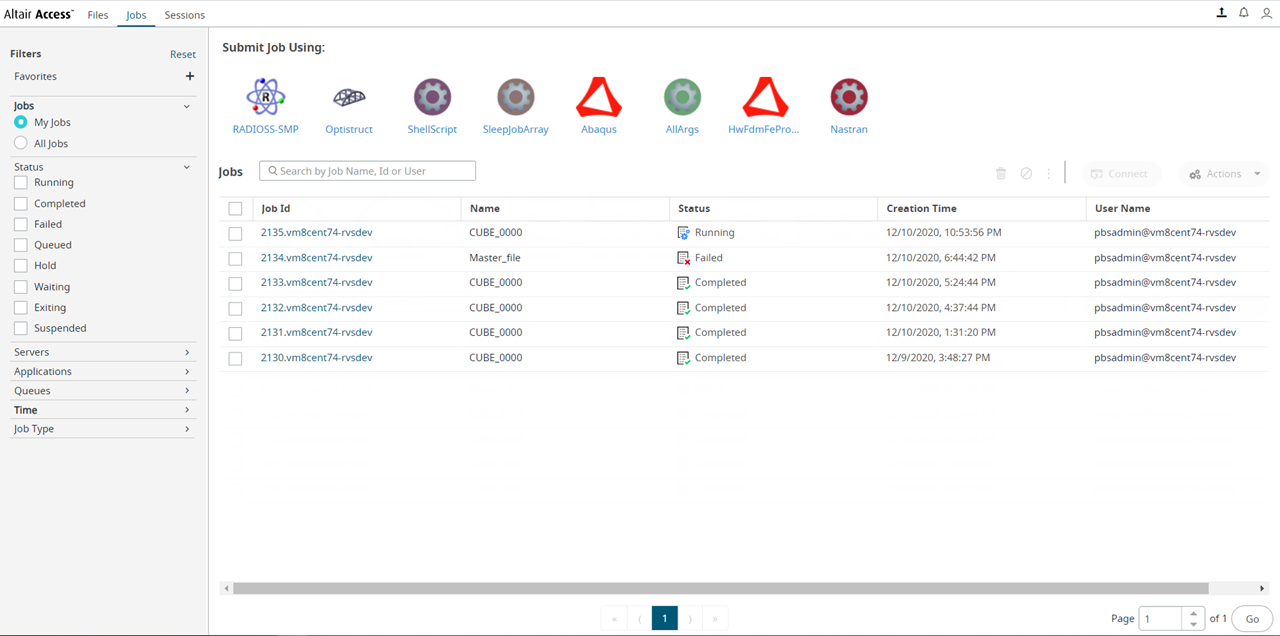Click the search magnifier icon

tap(272, 171)
